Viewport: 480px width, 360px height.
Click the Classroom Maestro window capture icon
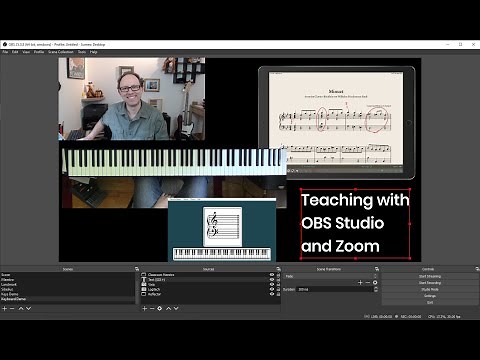click(x=144, y=275)
